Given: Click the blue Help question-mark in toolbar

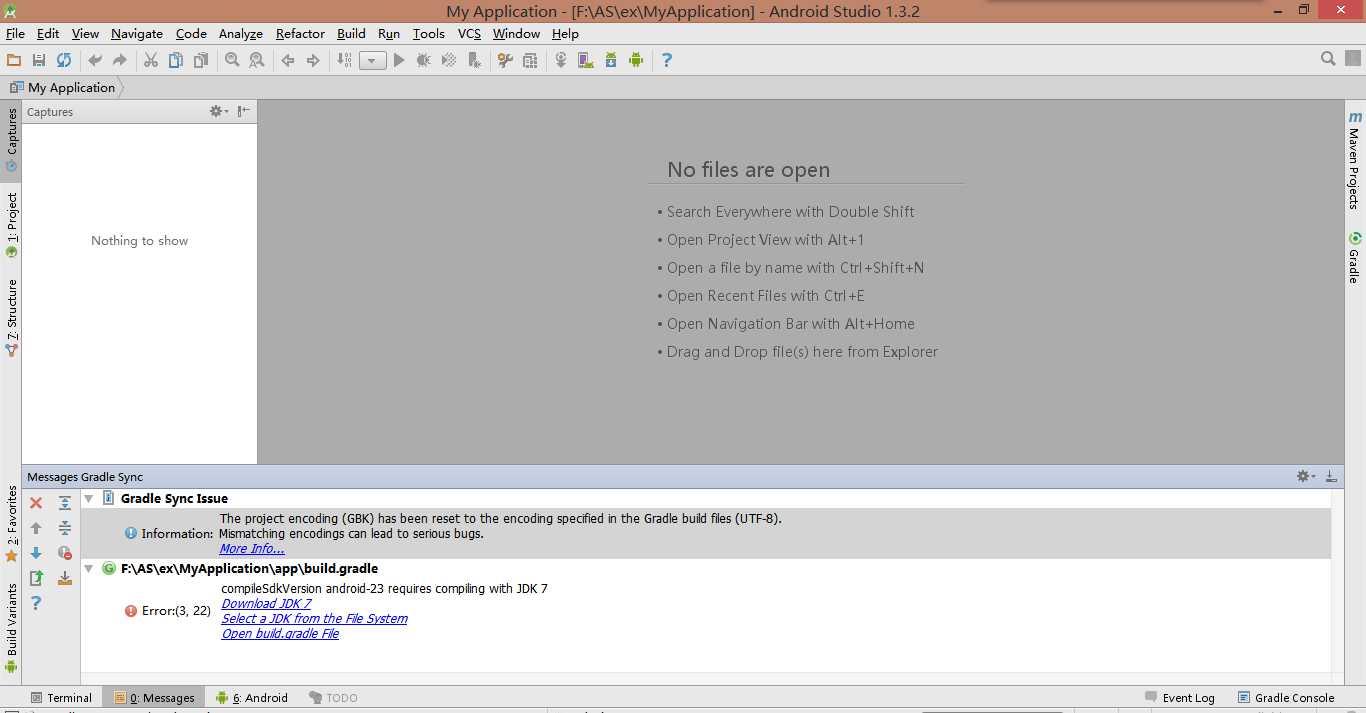Looking at the screenshot, I should pos(667,60).
